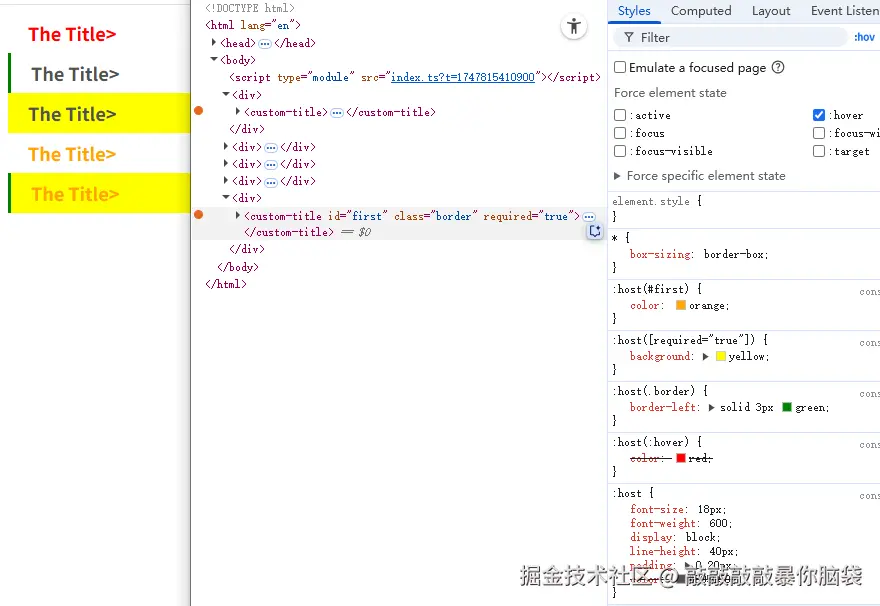The height and width of the screenshot is (606, 880).
Task: Open help icon for Emulate a focused page
Action: (x=778, y=67)
